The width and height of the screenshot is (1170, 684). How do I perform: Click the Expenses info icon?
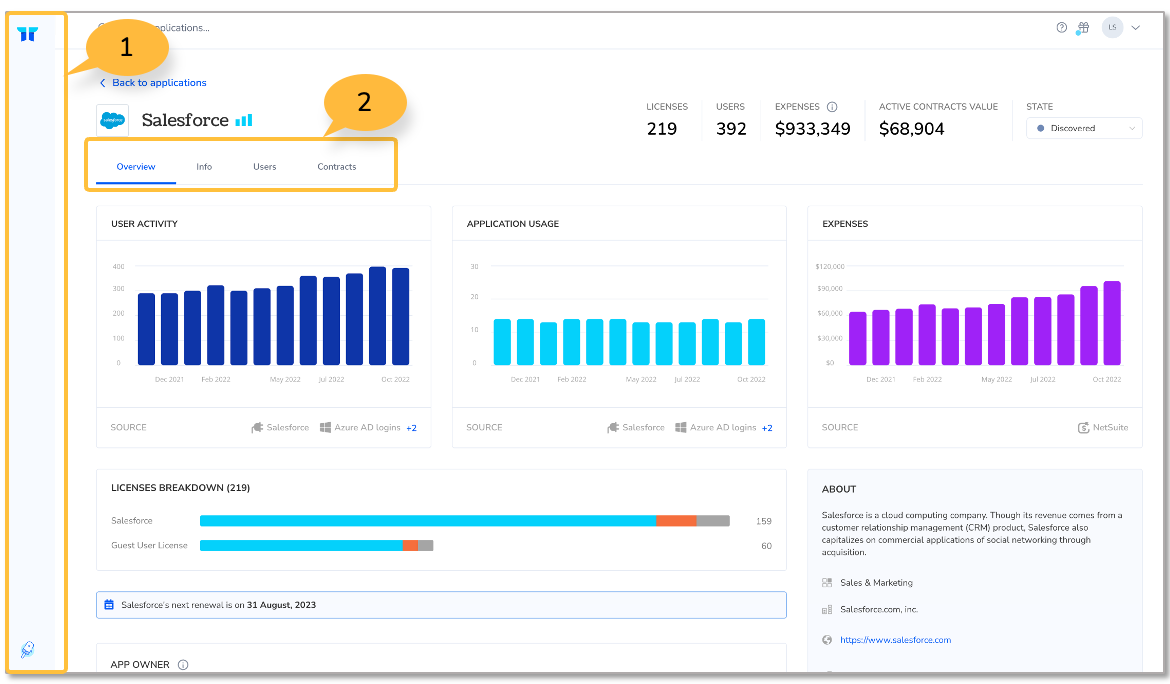(x=832, y=107)
